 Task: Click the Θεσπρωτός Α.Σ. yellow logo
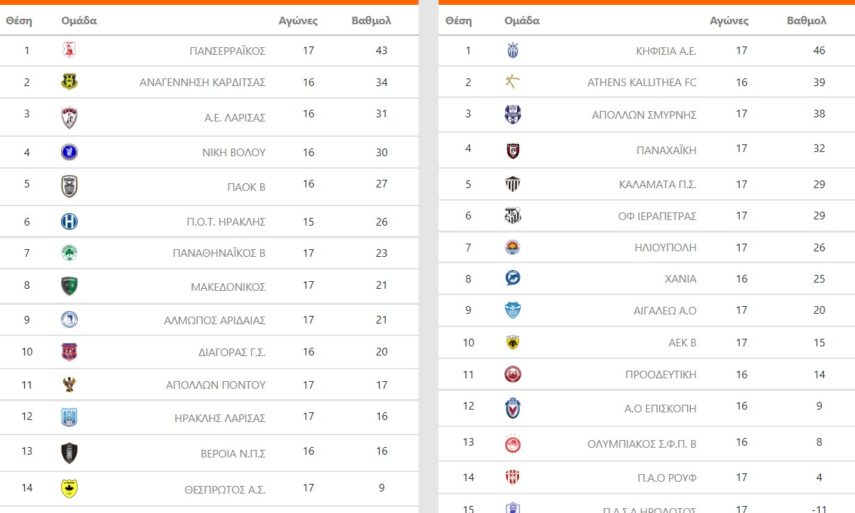click(x=69, y=488)
